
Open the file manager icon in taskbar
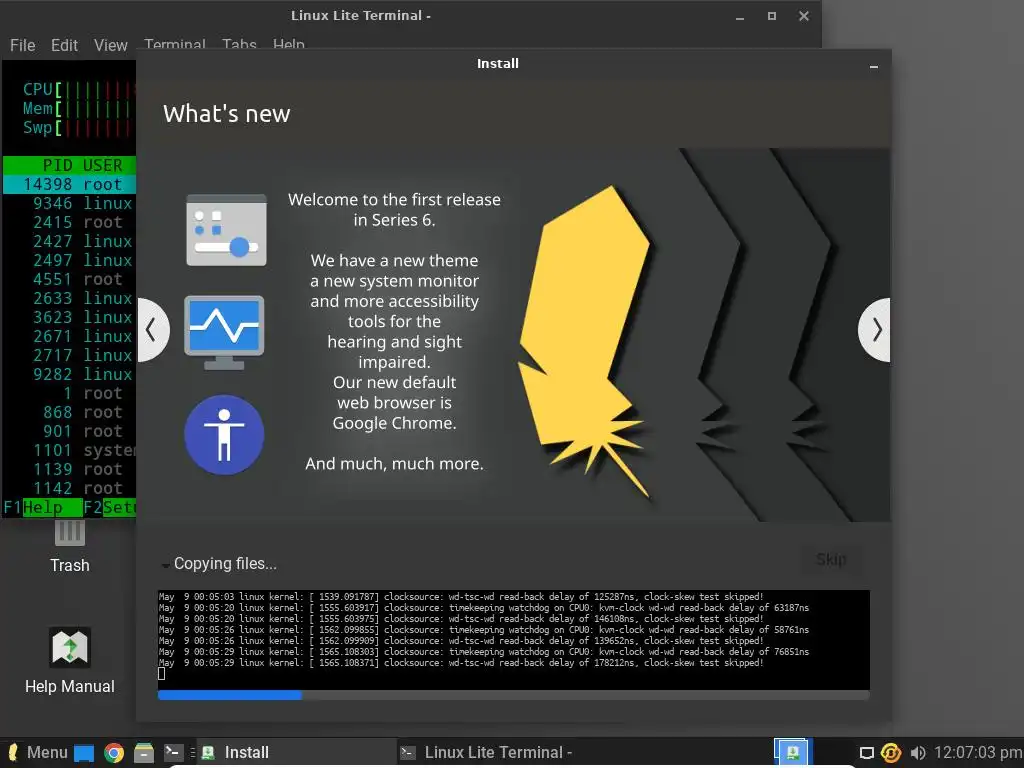click(x=144, y=753)
